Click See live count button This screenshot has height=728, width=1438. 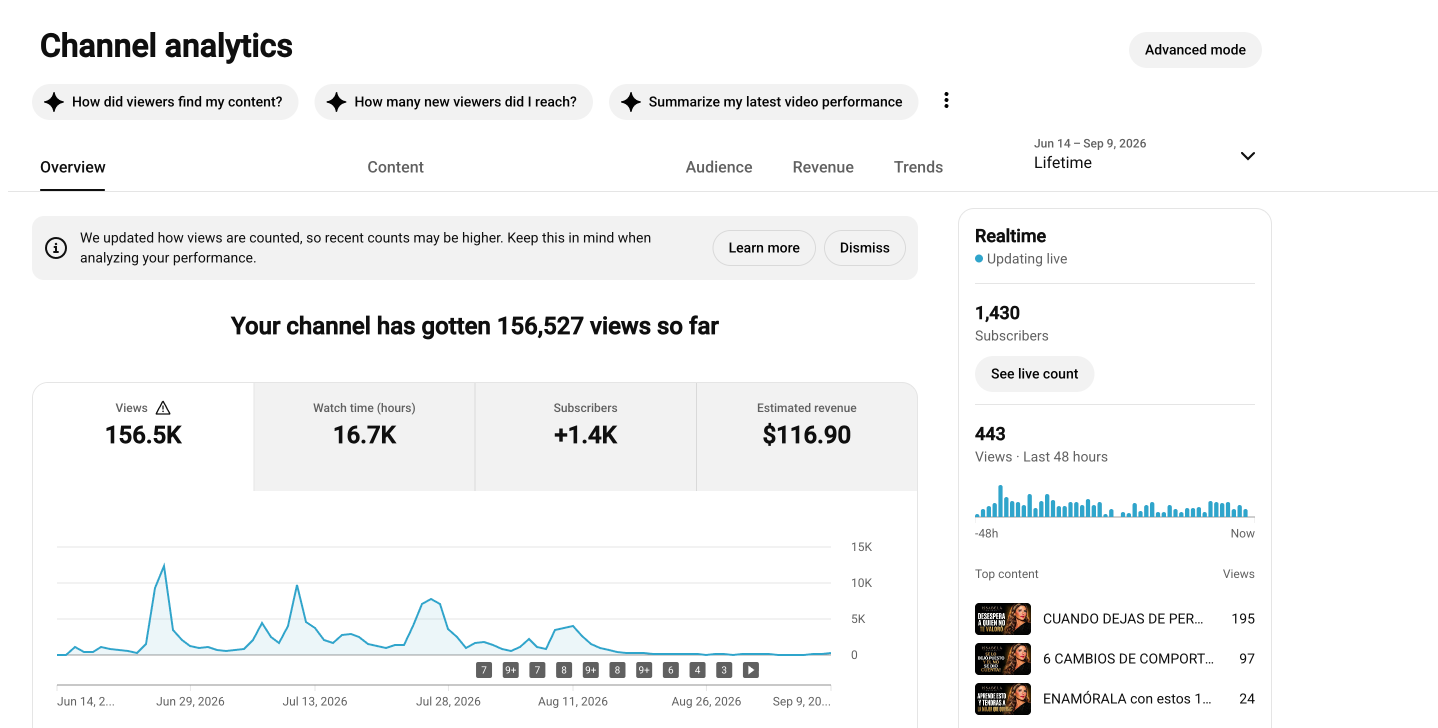click(1034, 374)
